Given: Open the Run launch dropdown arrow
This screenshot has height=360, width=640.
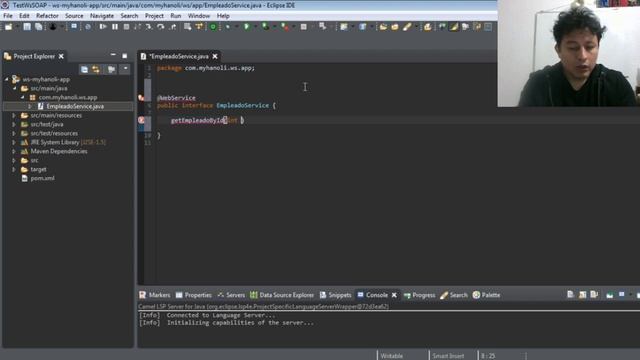Looking at the screenshot, I should pos(256,27).
